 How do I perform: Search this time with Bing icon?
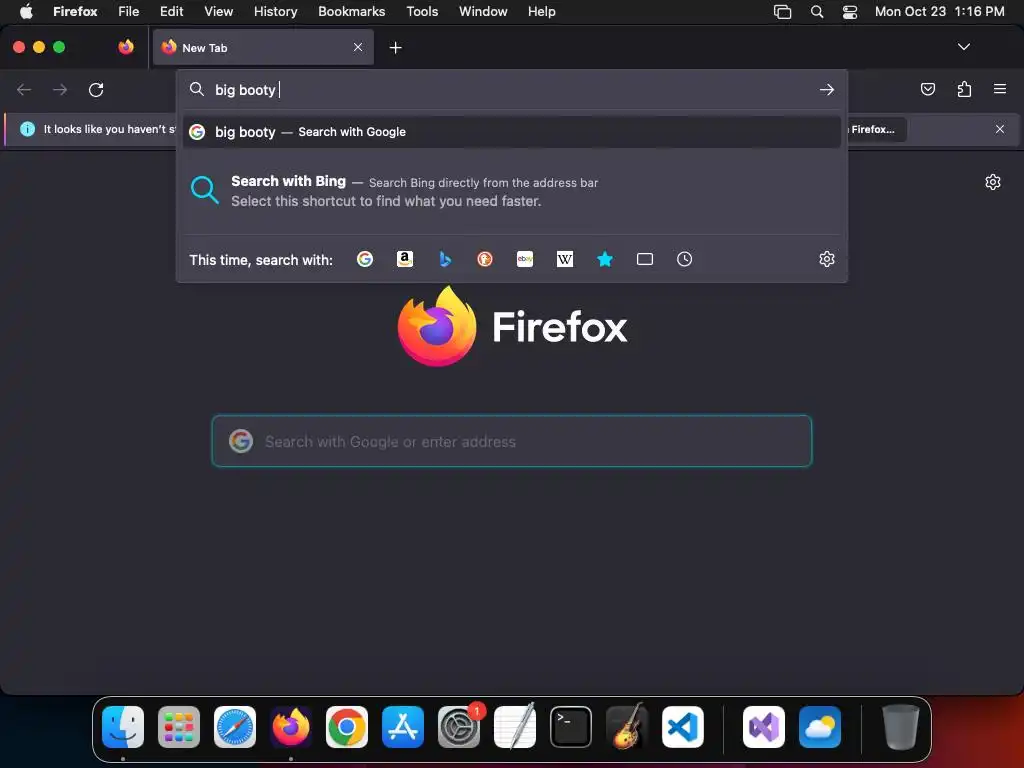click(445, 259)
